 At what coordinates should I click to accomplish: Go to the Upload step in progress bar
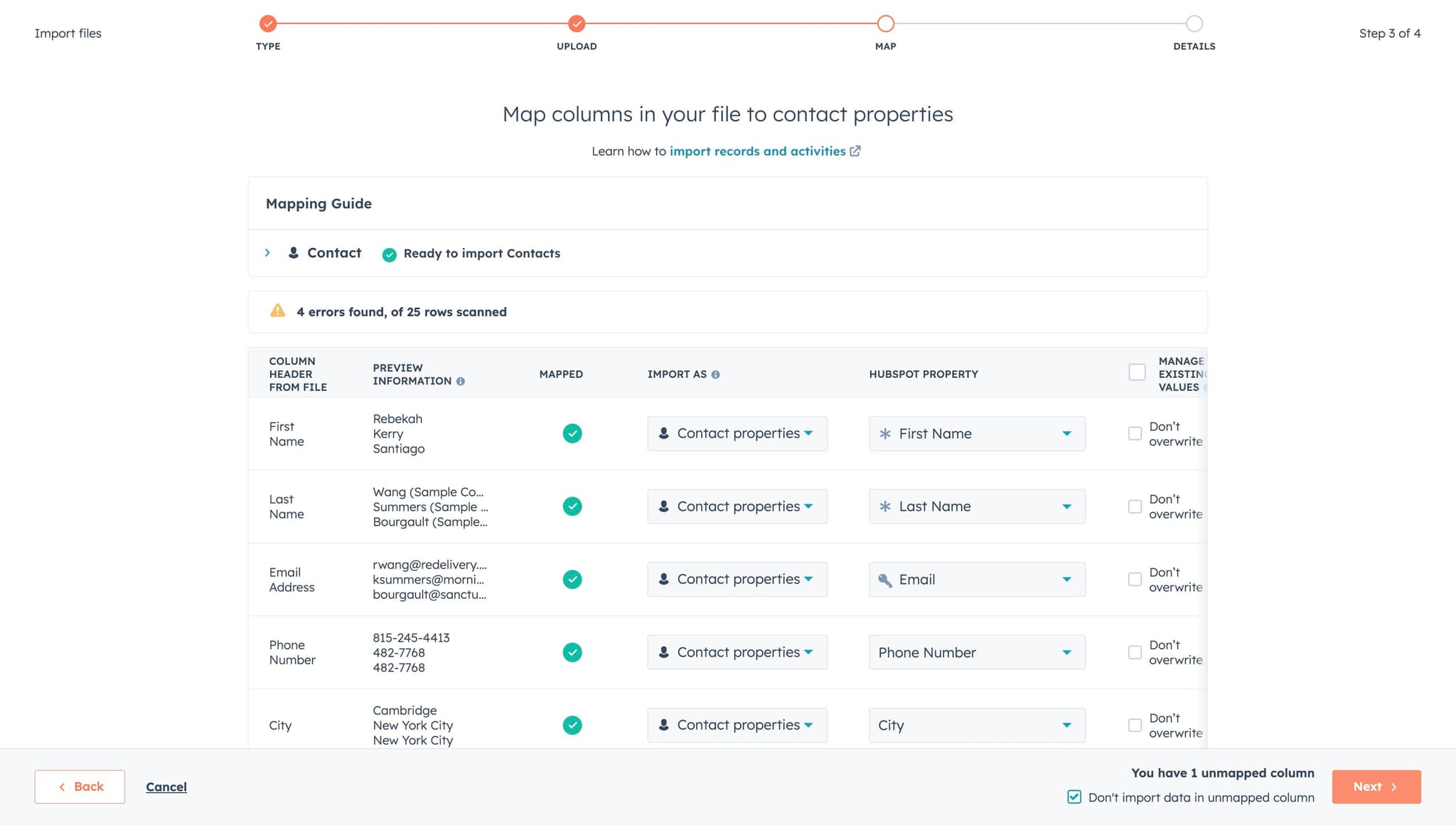[x=577, y=24]
